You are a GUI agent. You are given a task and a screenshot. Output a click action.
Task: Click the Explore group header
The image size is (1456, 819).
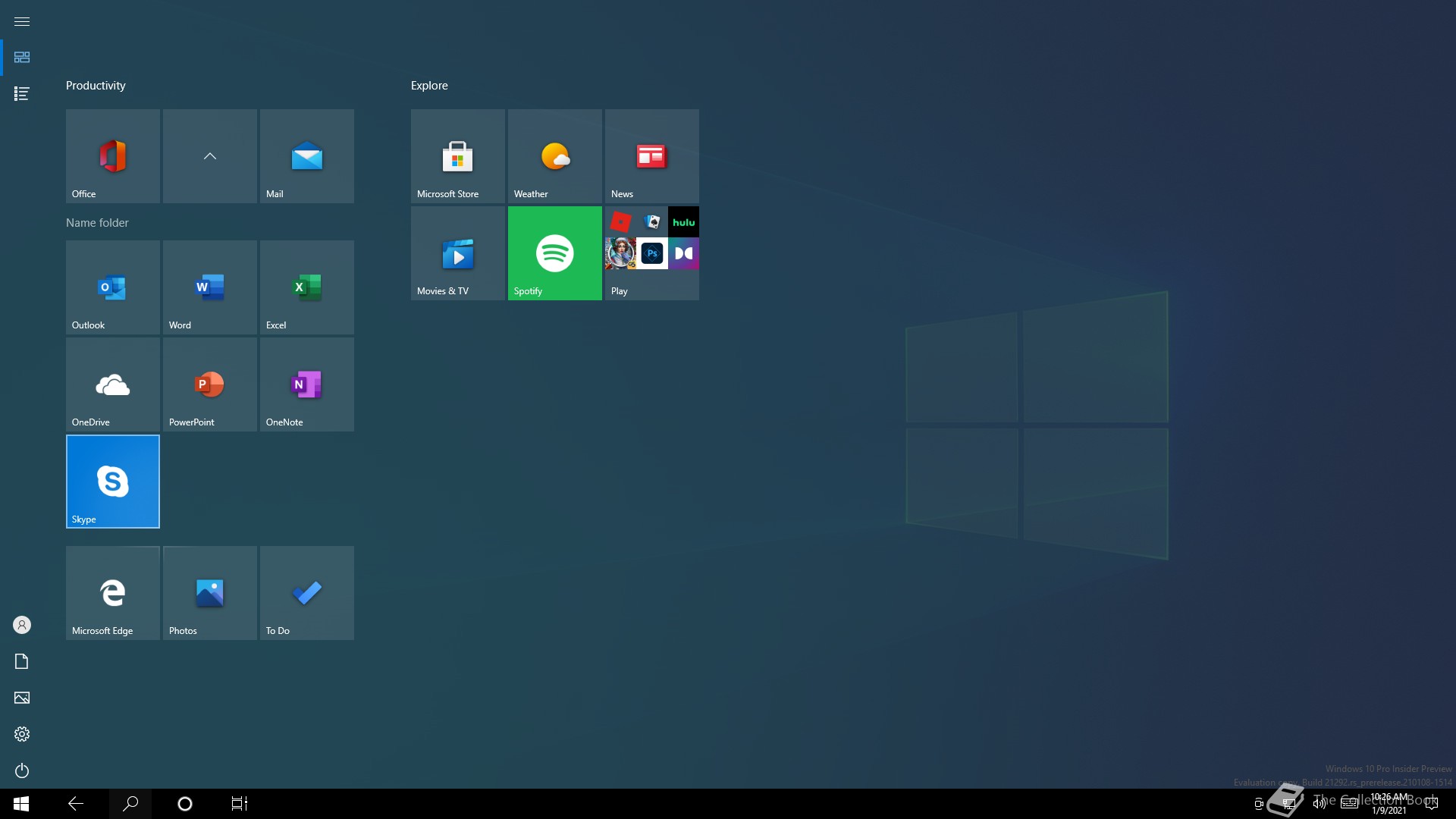[429, 86]
